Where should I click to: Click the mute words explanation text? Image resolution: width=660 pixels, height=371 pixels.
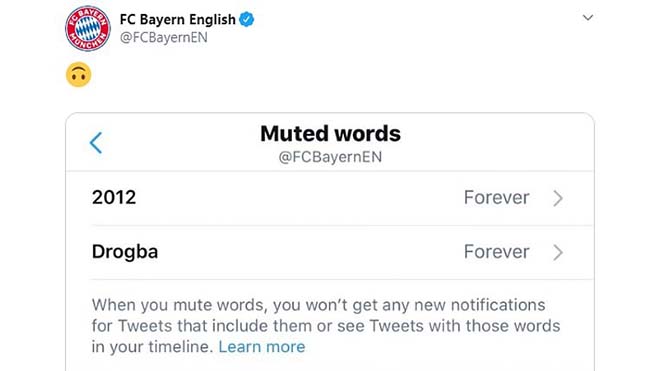click(326, 326)
